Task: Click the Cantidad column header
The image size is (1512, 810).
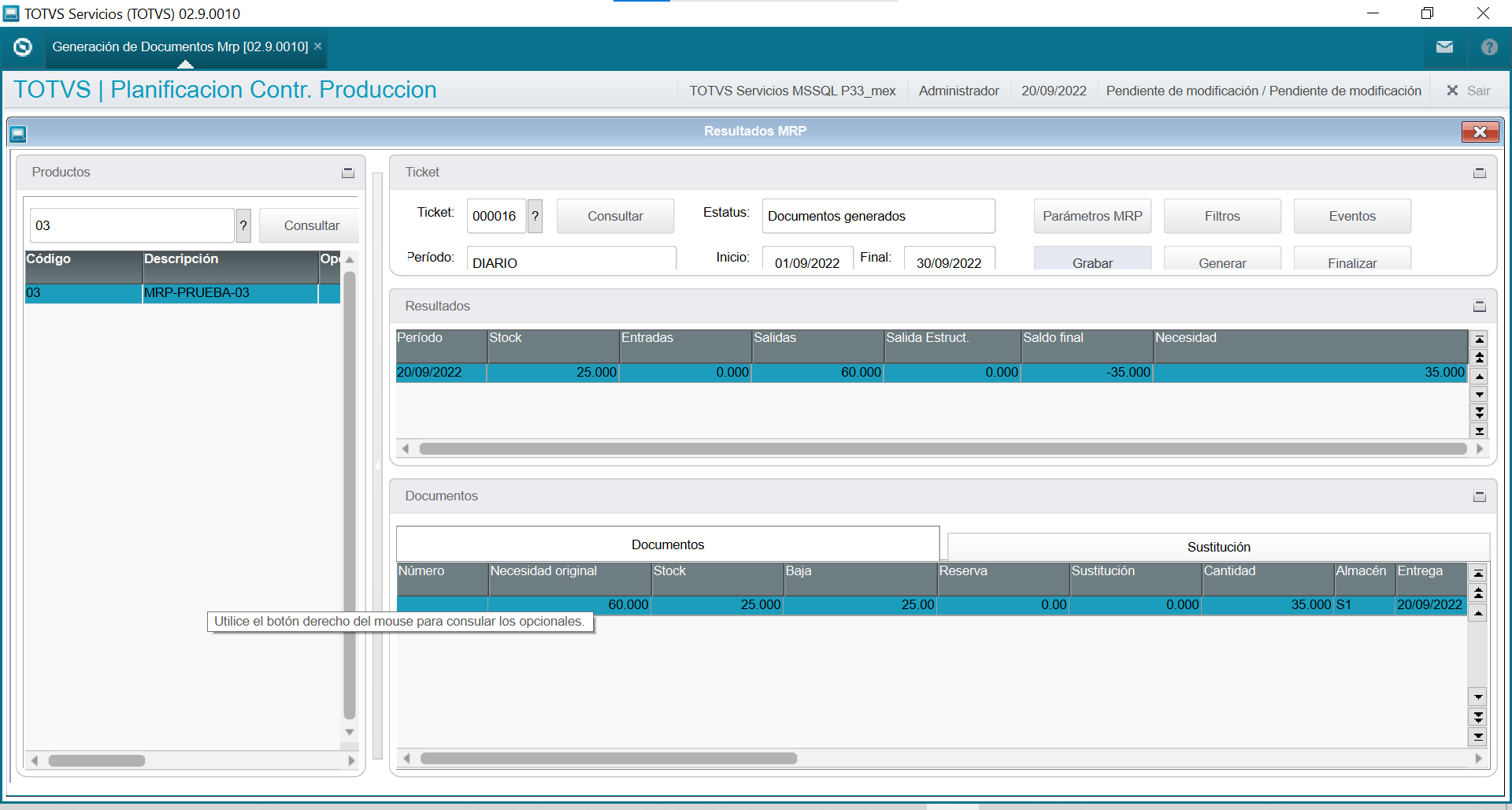Action: coord(1267,579)
